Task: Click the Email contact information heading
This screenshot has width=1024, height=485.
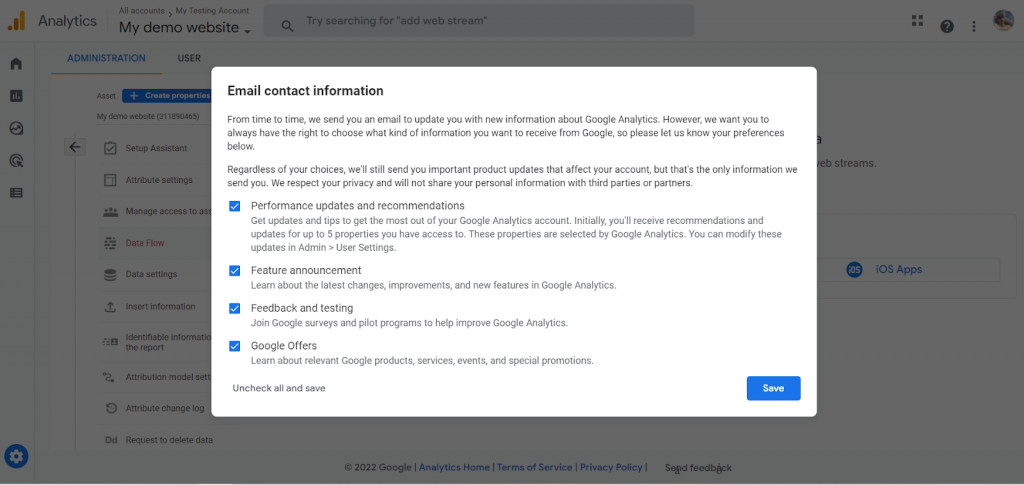Action: [305, 91]
